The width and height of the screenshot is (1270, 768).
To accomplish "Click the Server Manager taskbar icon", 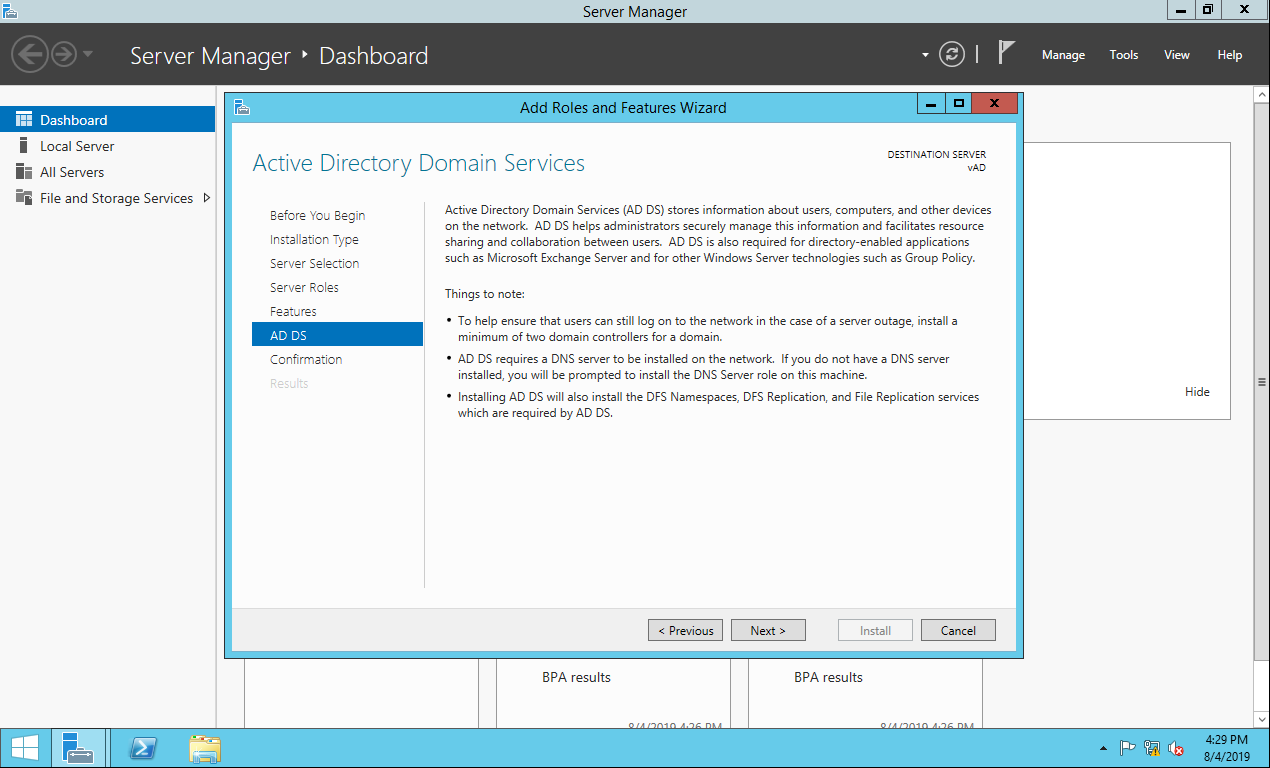I will click(77, 748).
